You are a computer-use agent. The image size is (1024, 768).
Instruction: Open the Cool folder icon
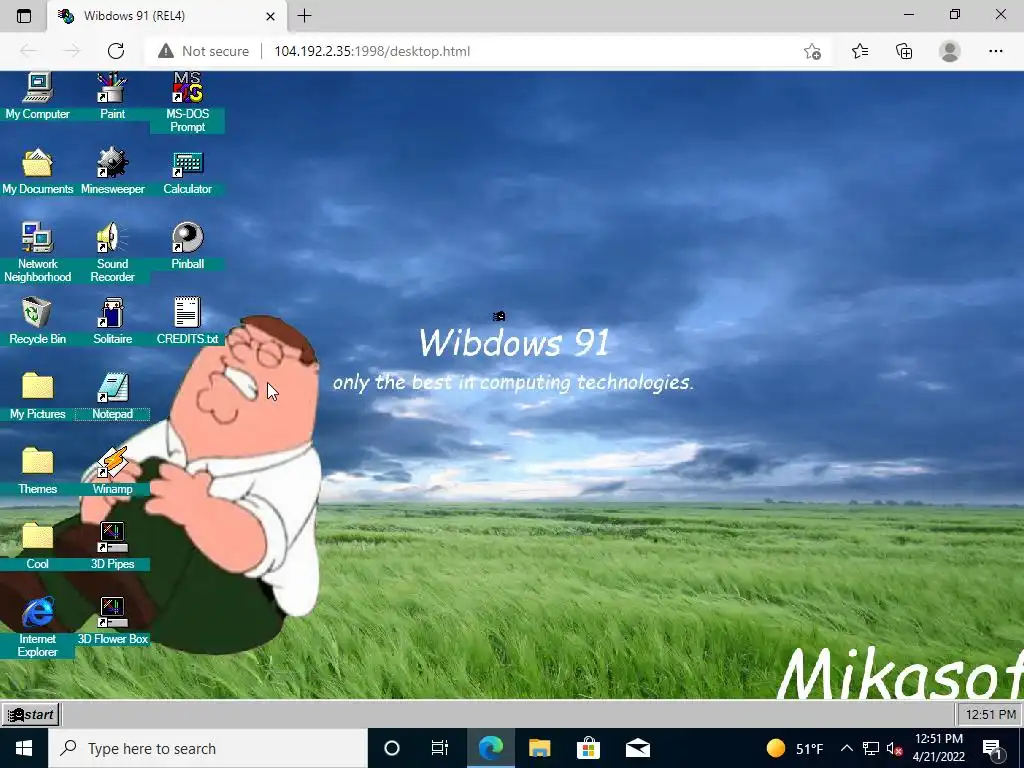pos(37,546)
